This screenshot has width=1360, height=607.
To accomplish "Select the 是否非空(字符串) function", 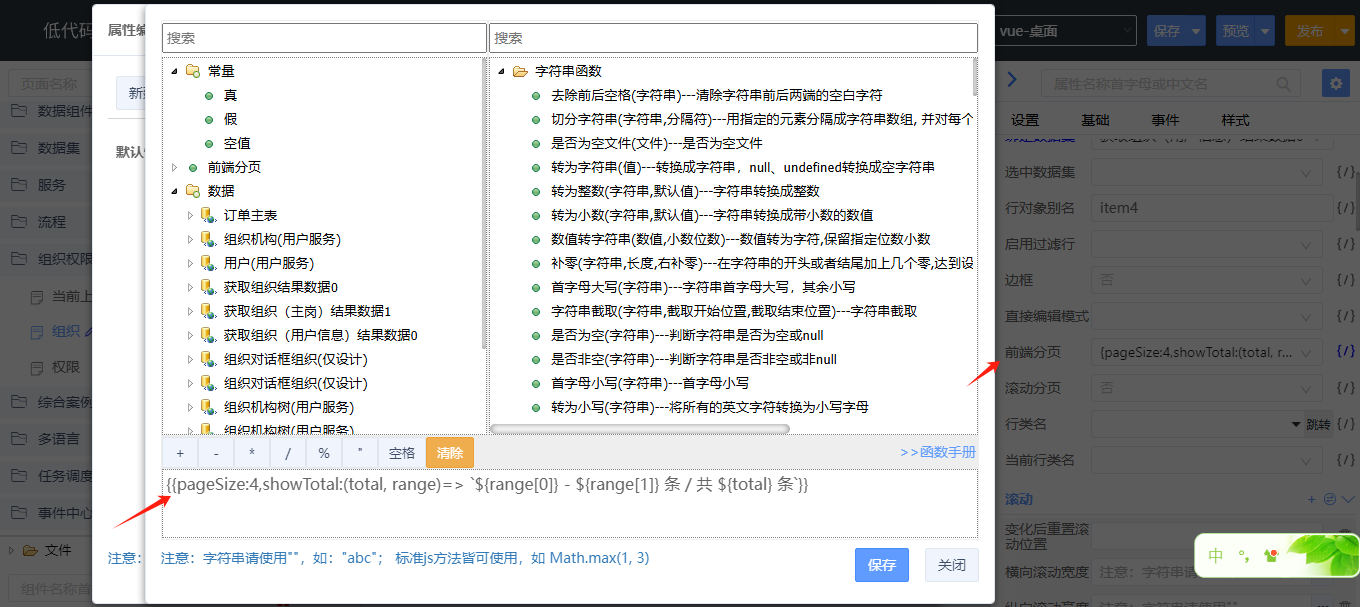I will pyautogui.click(x=694, y=359).
